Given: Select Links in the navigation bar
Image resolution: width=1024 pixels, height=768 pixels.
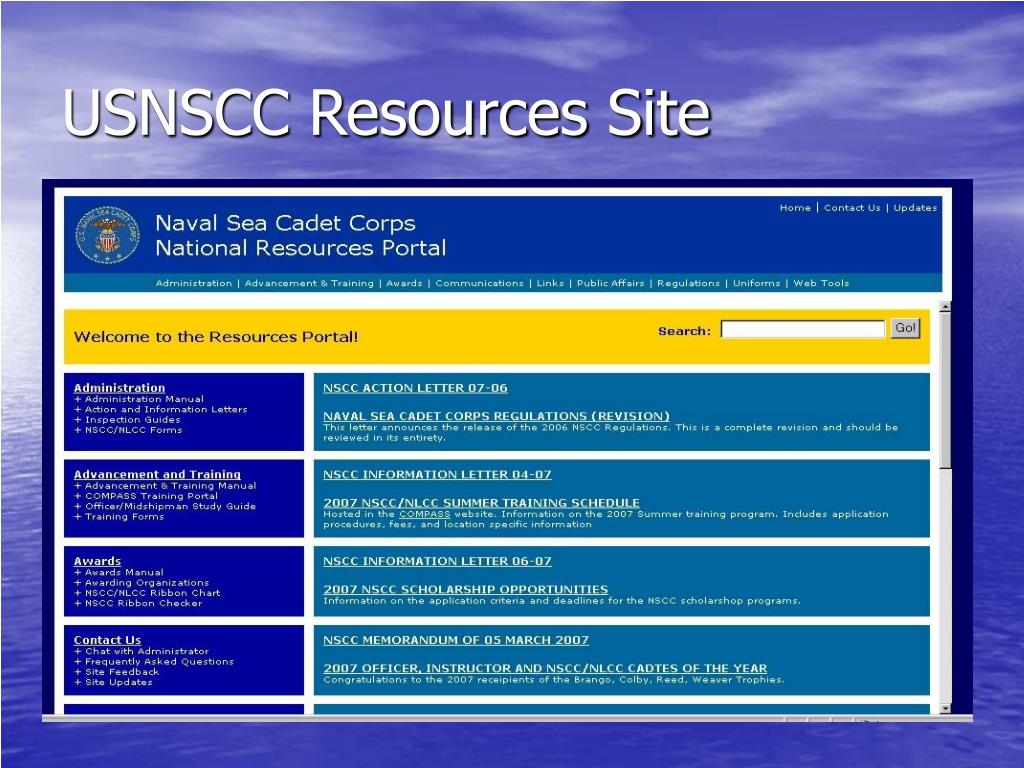Looking at the screenshot, I should (x=550, y=283).
